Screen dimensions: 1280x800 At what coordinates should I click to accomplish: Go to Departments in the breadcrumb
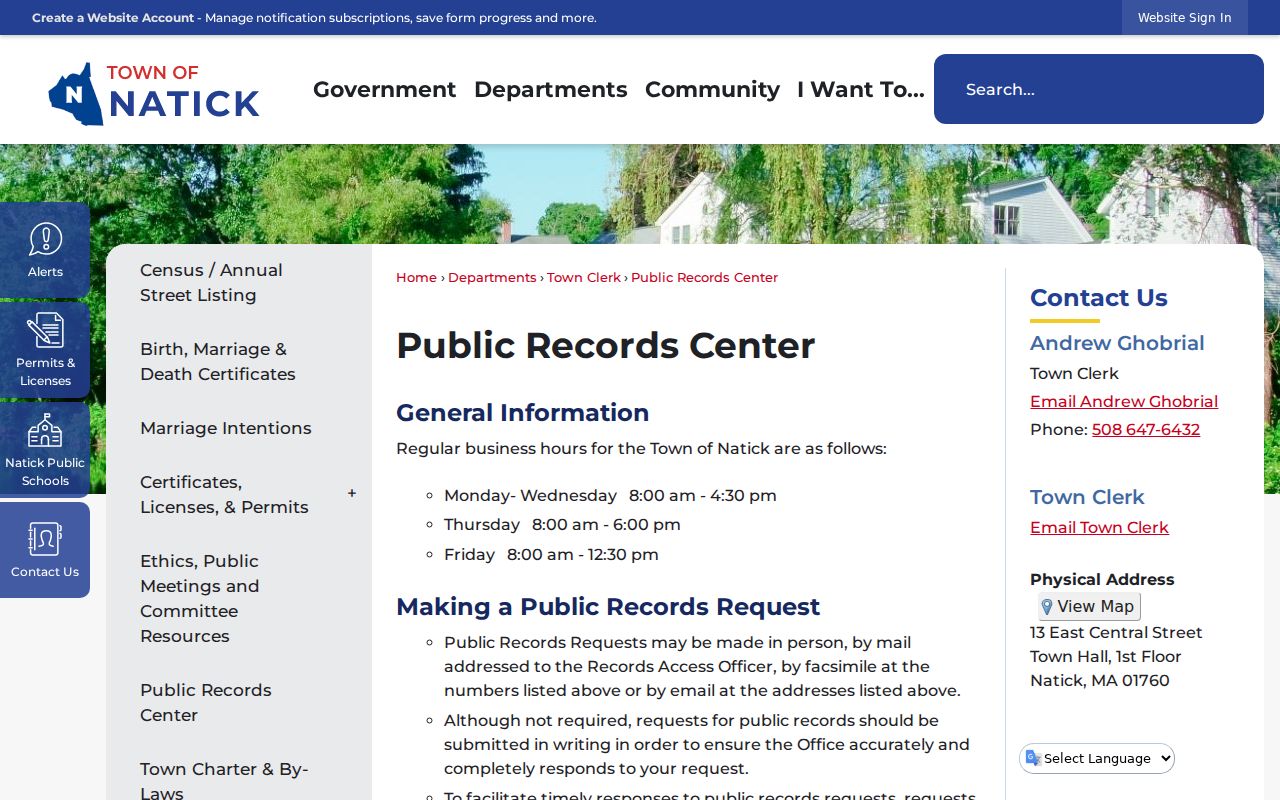coord(492,277)
